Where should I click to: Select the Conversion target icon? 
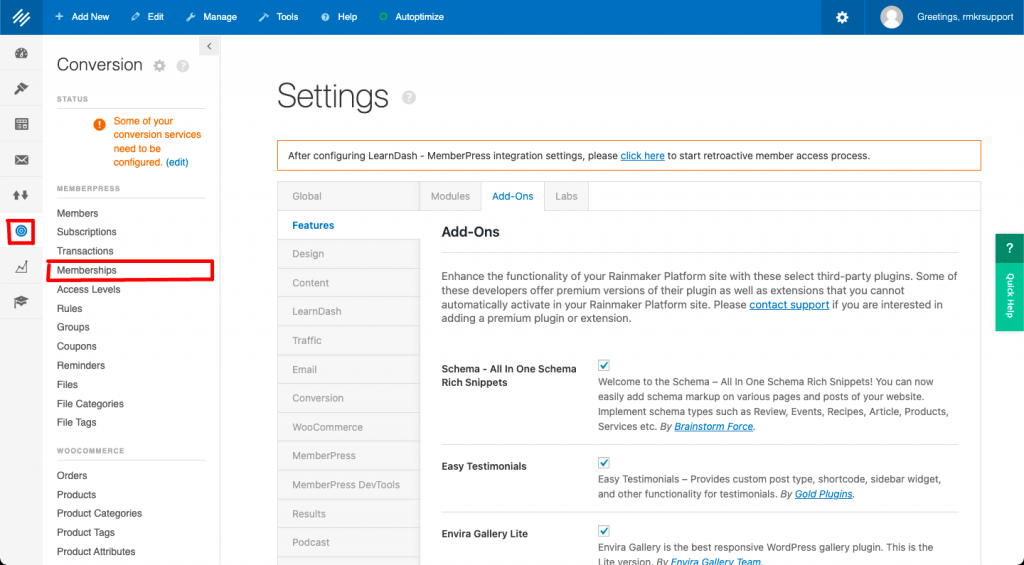point(21,231)
